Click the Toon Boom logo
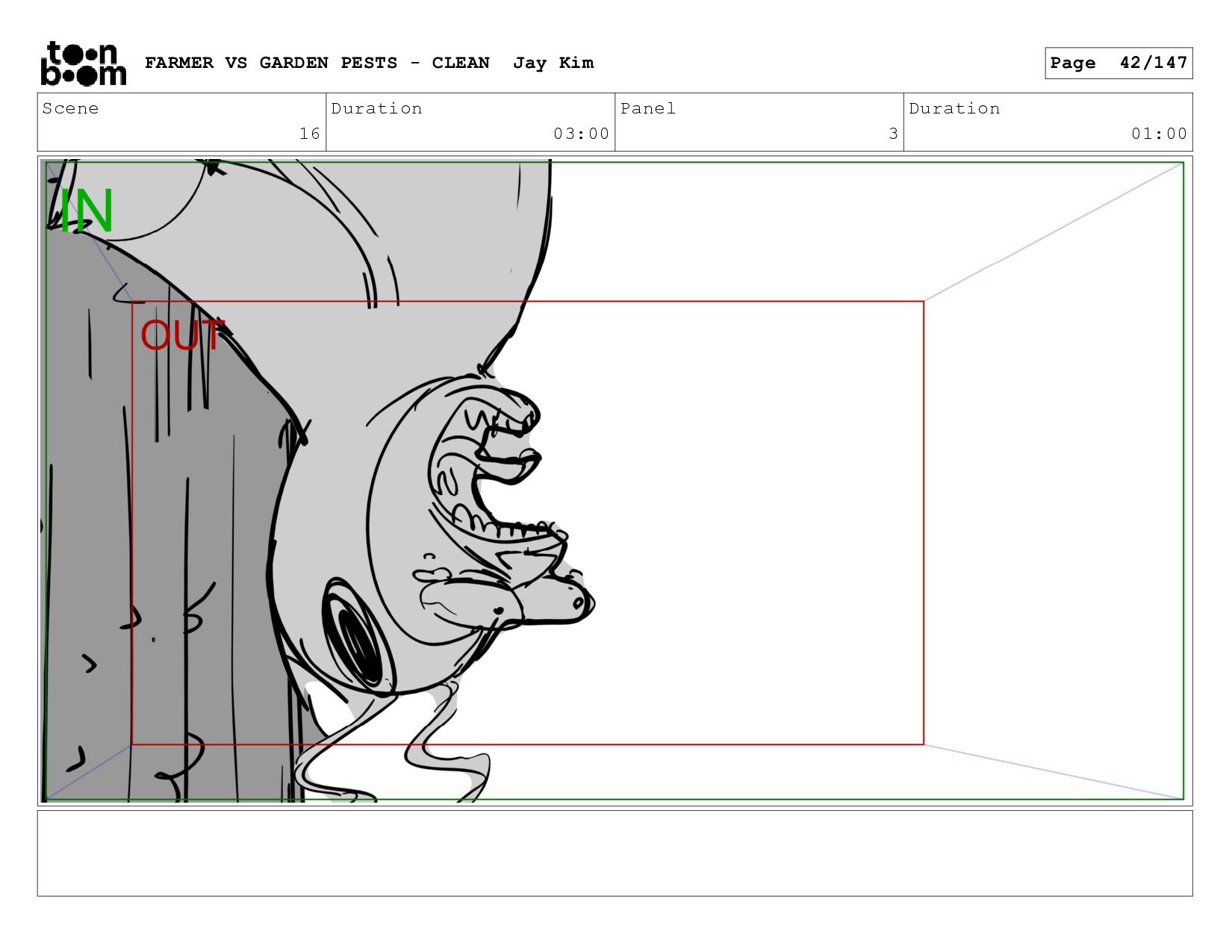Screen dimensions: 1232x952 click(x=83, y=63)
